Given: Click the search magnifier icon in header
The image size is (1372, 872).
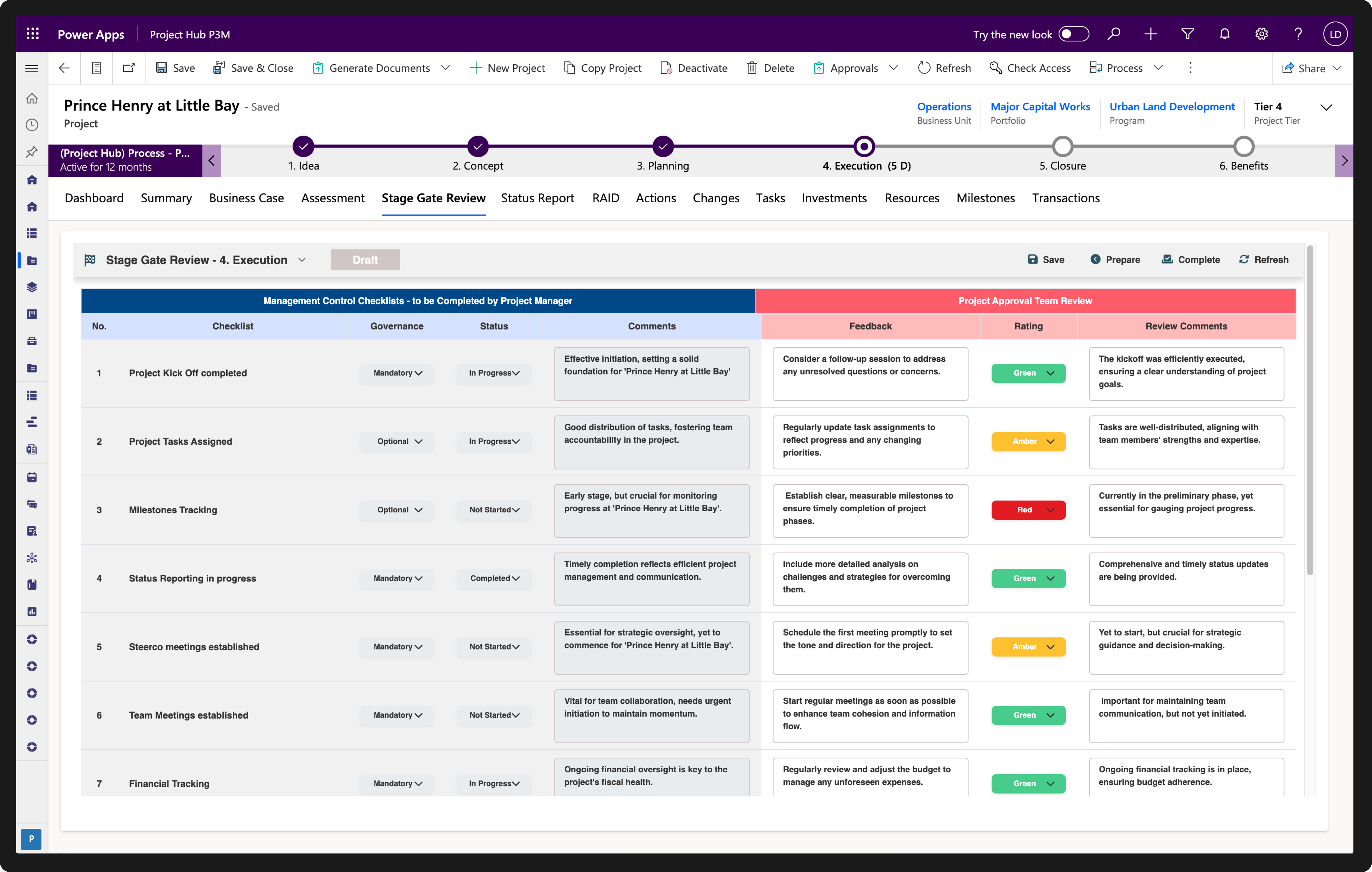Looking at the screenshot, I should coord(1113,34).
